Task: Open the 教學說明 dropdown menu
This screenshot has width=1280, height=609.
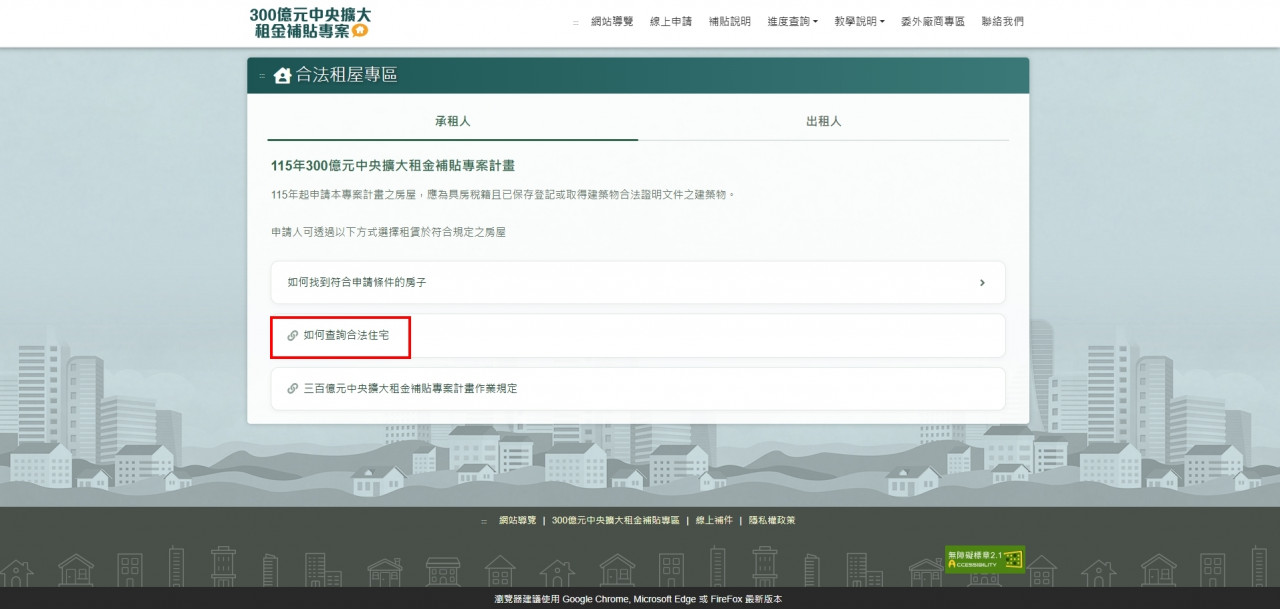Action: (859, 22)
